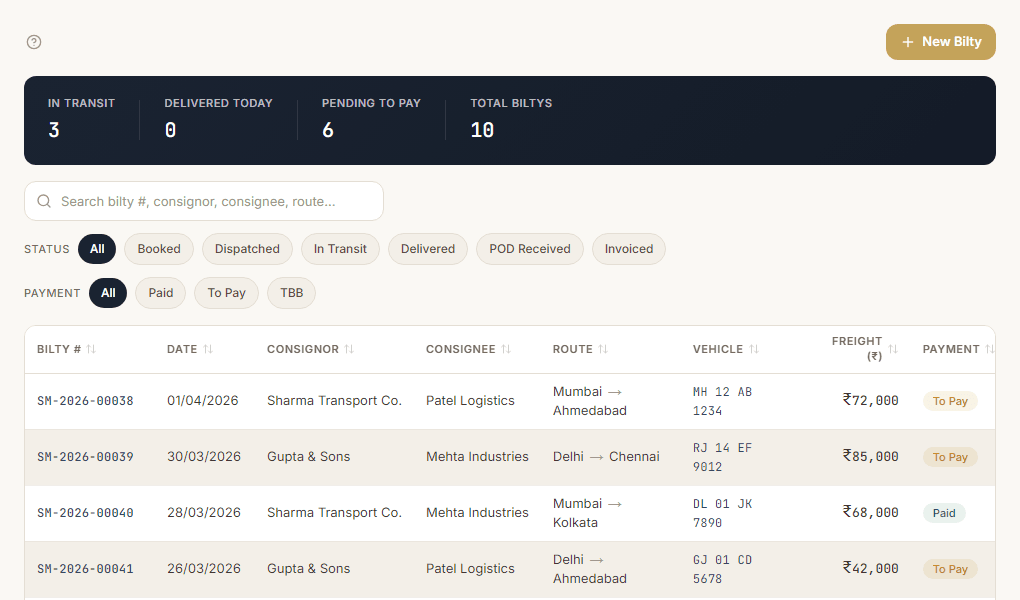Click the New Bilty button
This screenshot has height=600, width=1020.
tap(941, 42)
